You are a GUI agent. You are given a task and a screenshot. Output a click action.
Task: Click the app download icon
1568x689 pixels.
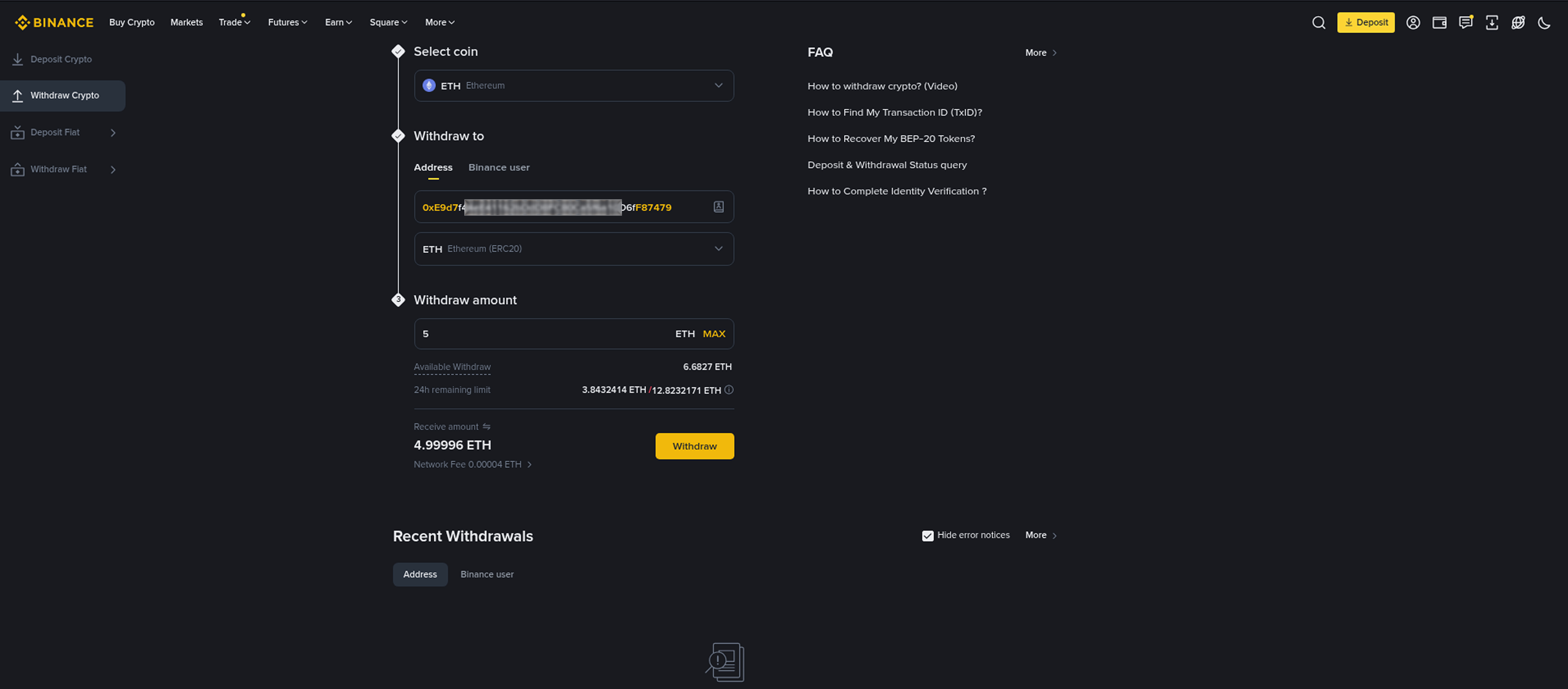(1491, 23)
